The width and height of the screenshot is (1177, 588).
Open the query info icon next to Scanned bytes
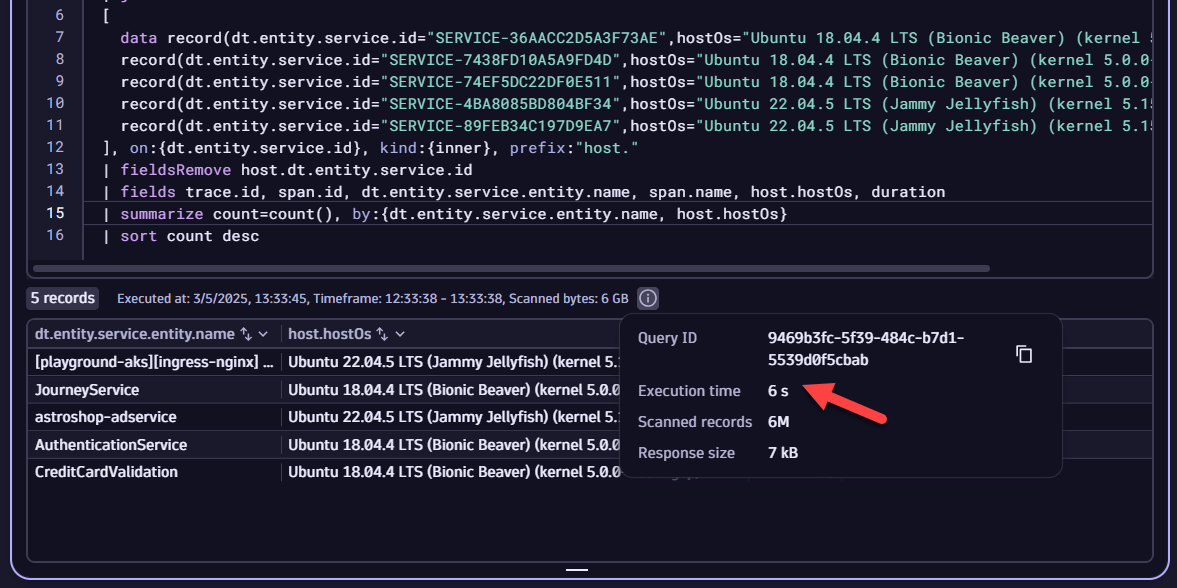pos(648,299)
